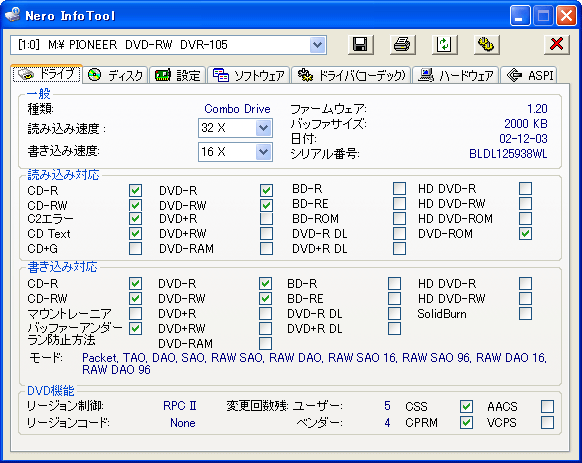Toggle SolidBurn write checkbox
582x463 pixels.
pos(526,313)
